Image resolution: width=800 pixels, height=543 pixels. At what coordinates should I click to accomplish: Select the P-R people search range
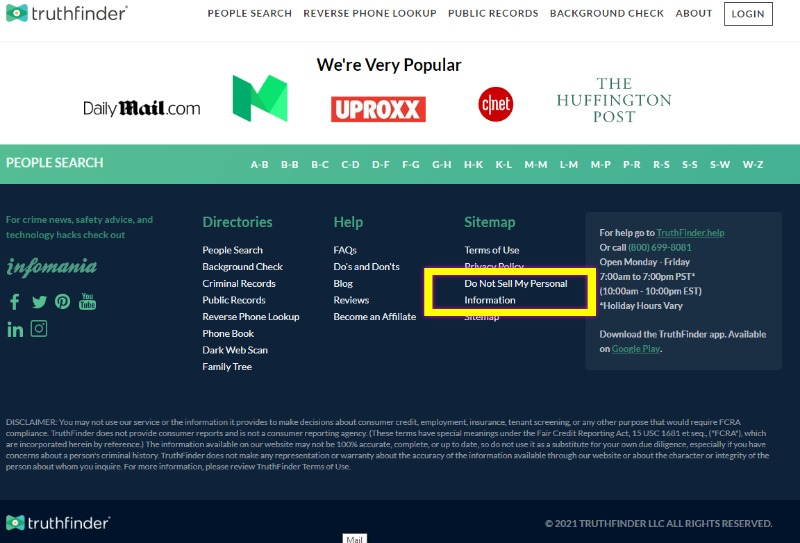(632, 164)
